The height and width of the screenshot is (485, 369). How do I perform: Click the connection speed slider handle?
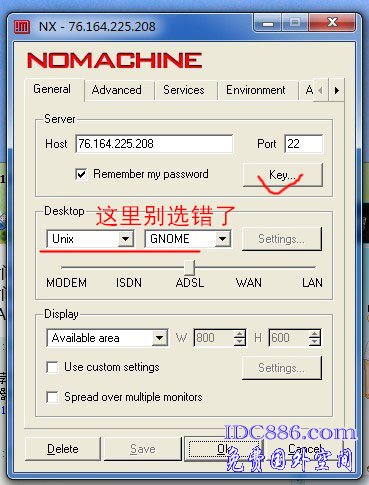point(189,267)
